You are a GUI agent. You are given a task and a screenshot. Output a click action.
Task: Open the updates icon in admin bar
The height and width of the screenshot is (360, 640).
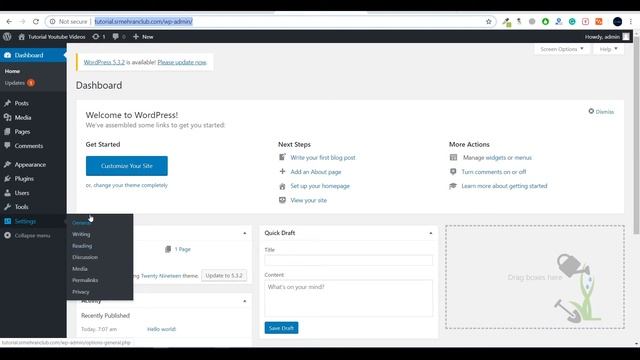99,37
